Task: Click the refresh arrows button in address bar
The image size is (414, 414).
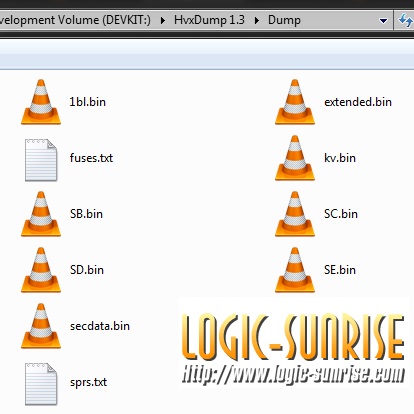Action: pyautogui.click(x=405, y=20)
